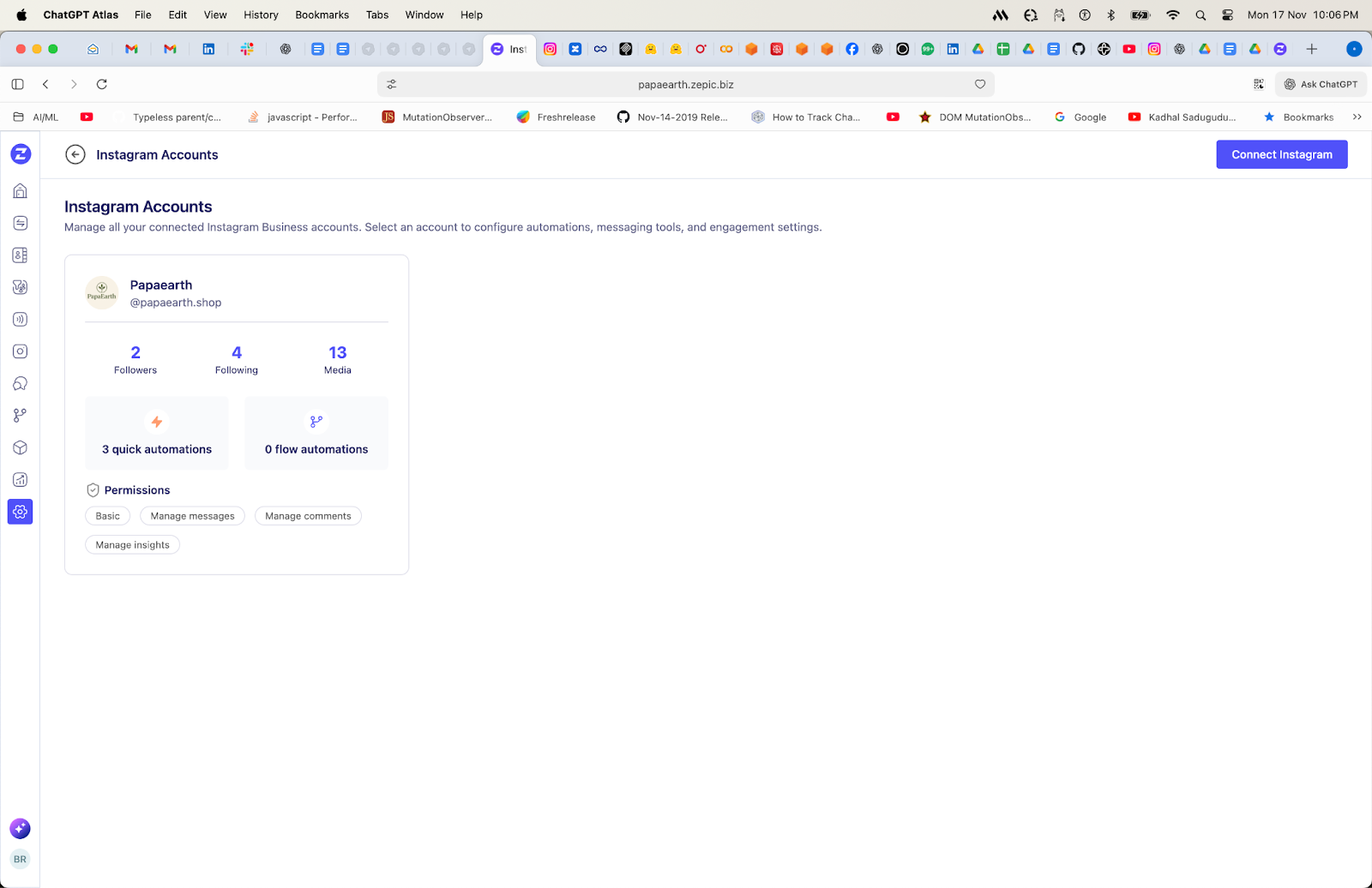Open the flow branch icon in the left sidebar
The width and height of the screenshot is (1372, 888).
point(21,416)
